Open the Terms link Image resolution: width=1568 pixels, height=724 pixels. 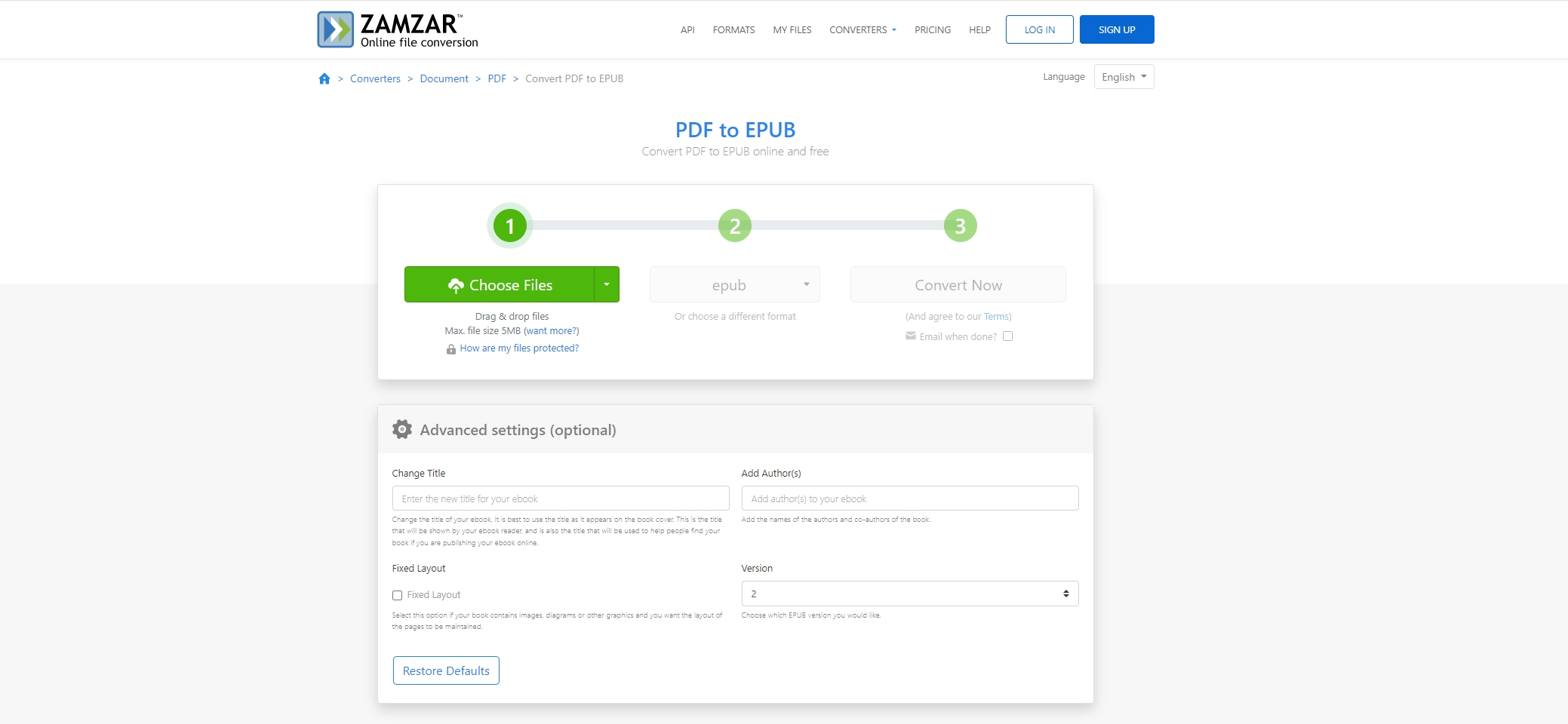tap(996, 317)
